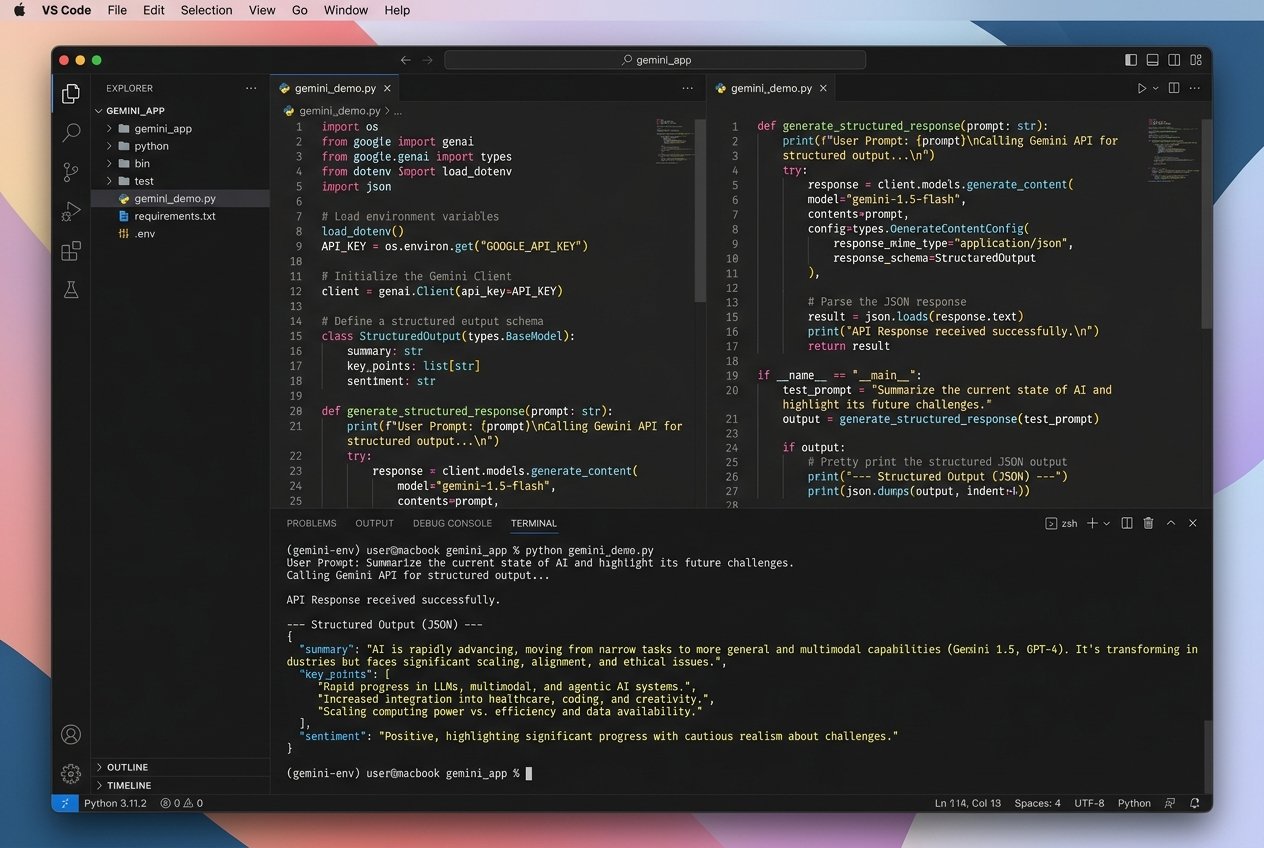Close the left gemini_demo.py tab
The image size is (1264, 848).
coord(387,88)
